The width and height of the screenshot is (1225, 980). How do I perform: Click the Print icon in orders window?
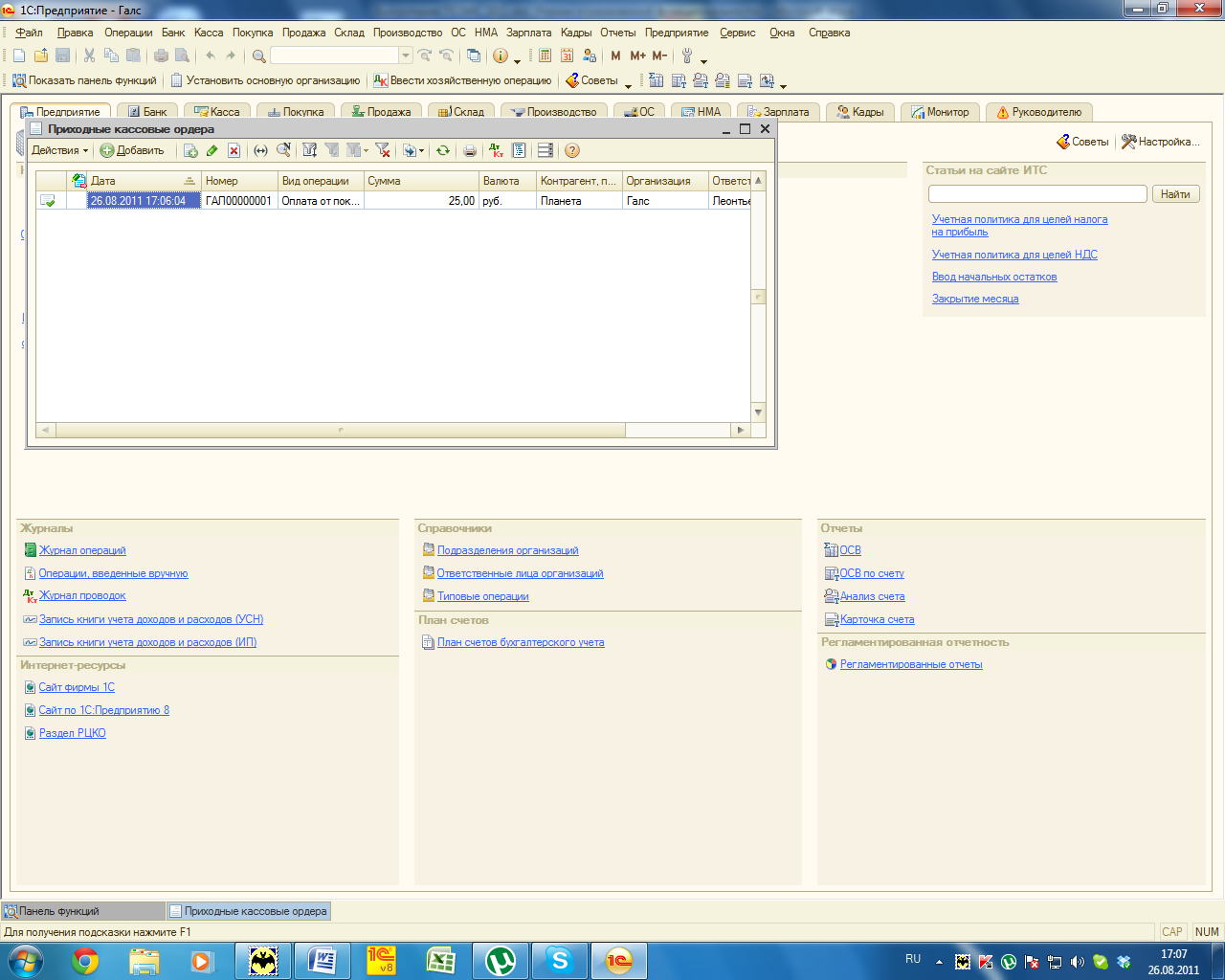pos(469,150)
